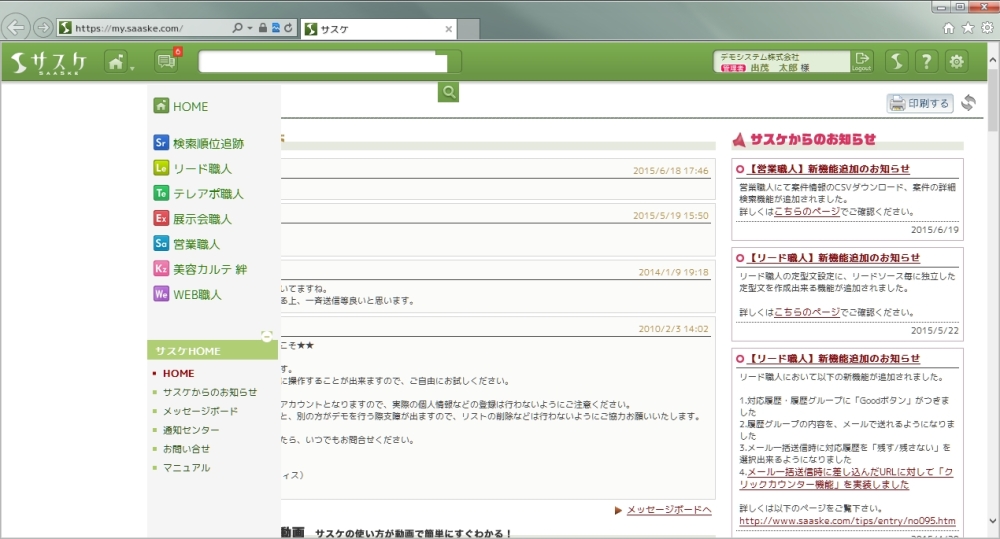1000x539 pixels.
Task: Click the refresh arrows icon beside print
Action: tap(968, 103)
